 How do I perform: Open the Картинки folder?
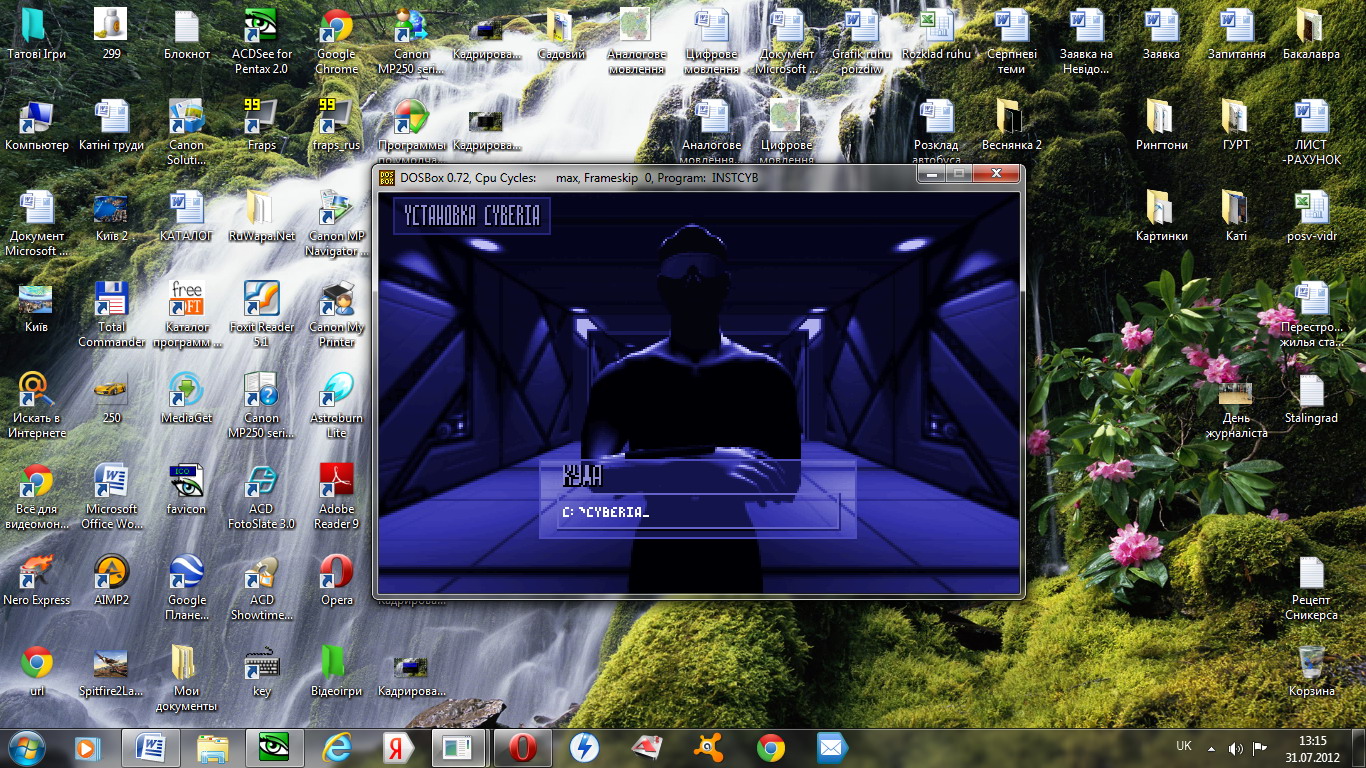coord(1162,216)
